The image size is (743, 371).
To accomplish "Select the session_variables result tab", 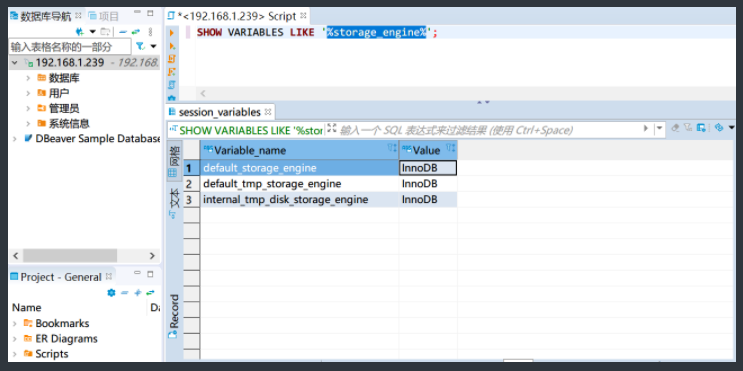I will tap(219, 112).
